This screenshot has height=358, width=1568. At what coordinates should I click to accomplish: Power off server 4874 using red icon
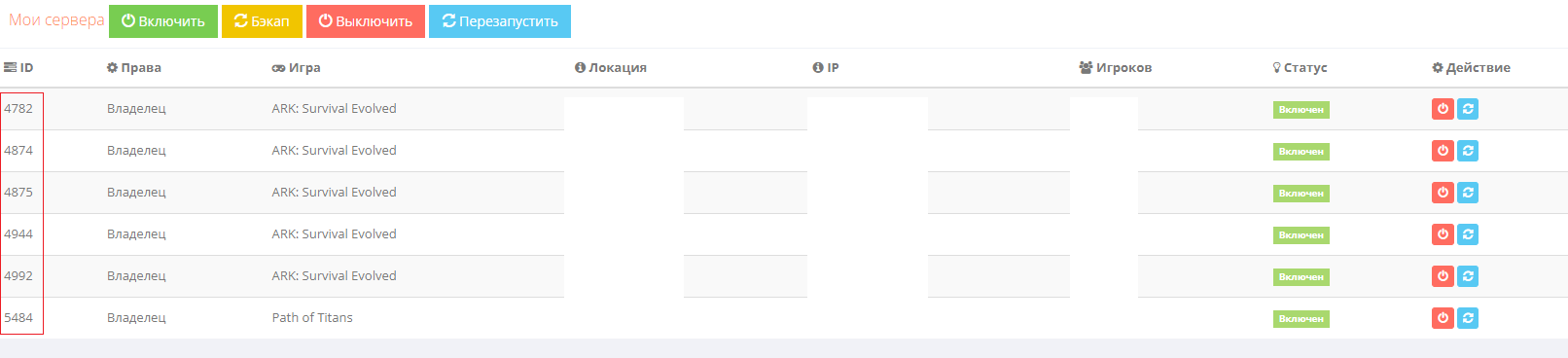click(1443, 151)
